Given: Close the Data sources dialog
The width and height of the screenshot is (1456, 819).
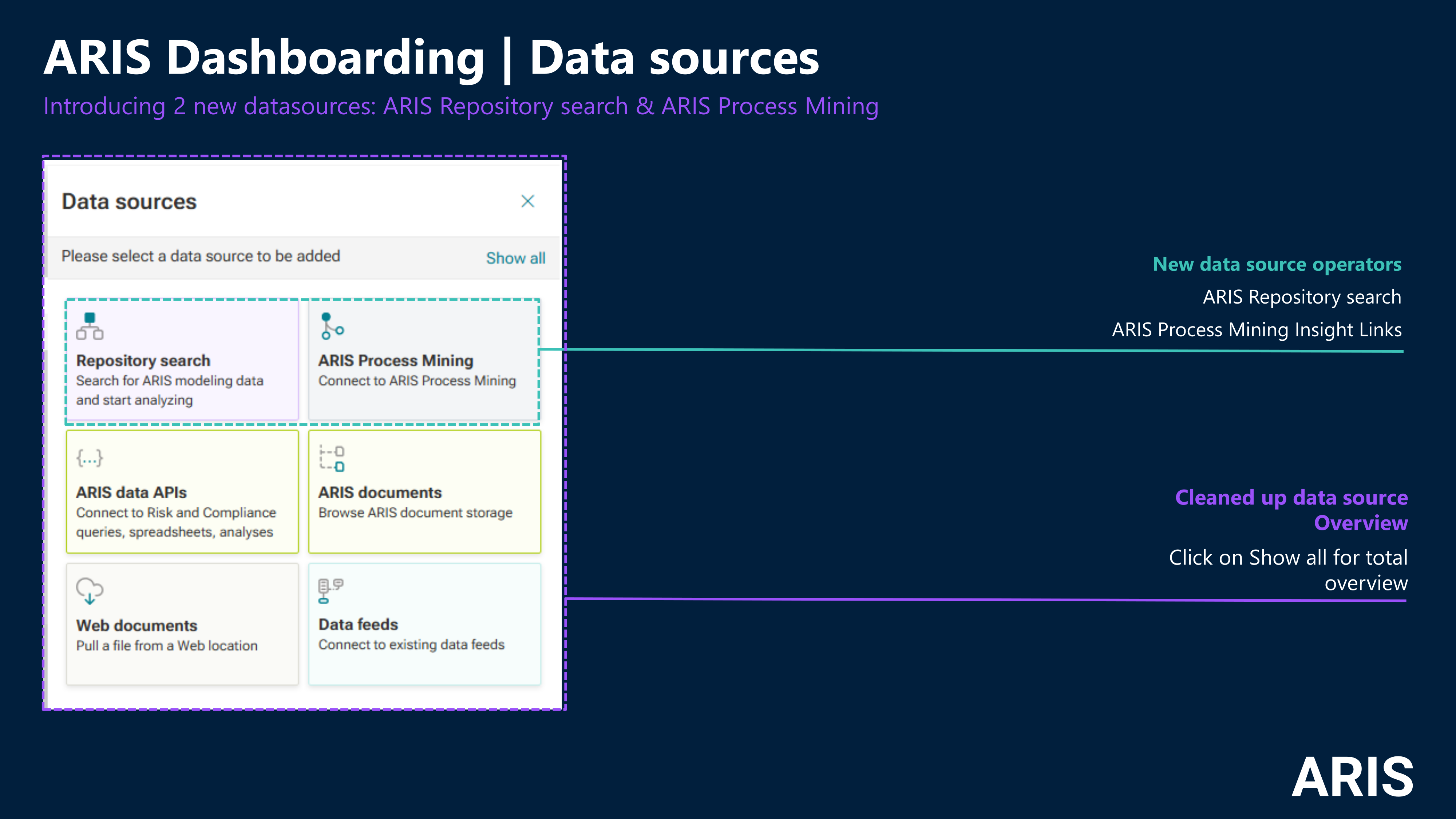Looking at the screenshot, I should click(x=527, y=201).
